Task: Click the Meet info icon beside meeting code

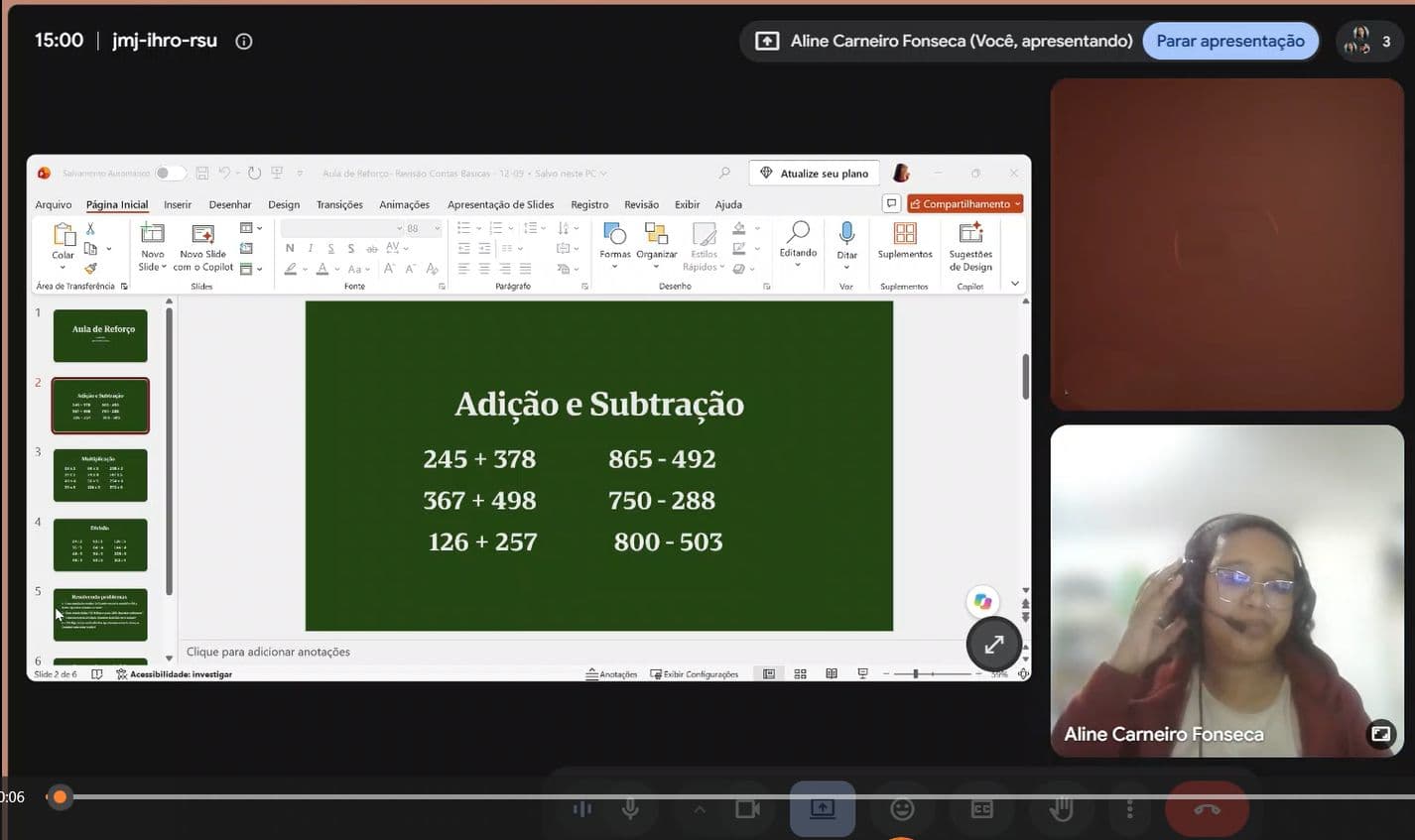Action: [x=244, y=42]
